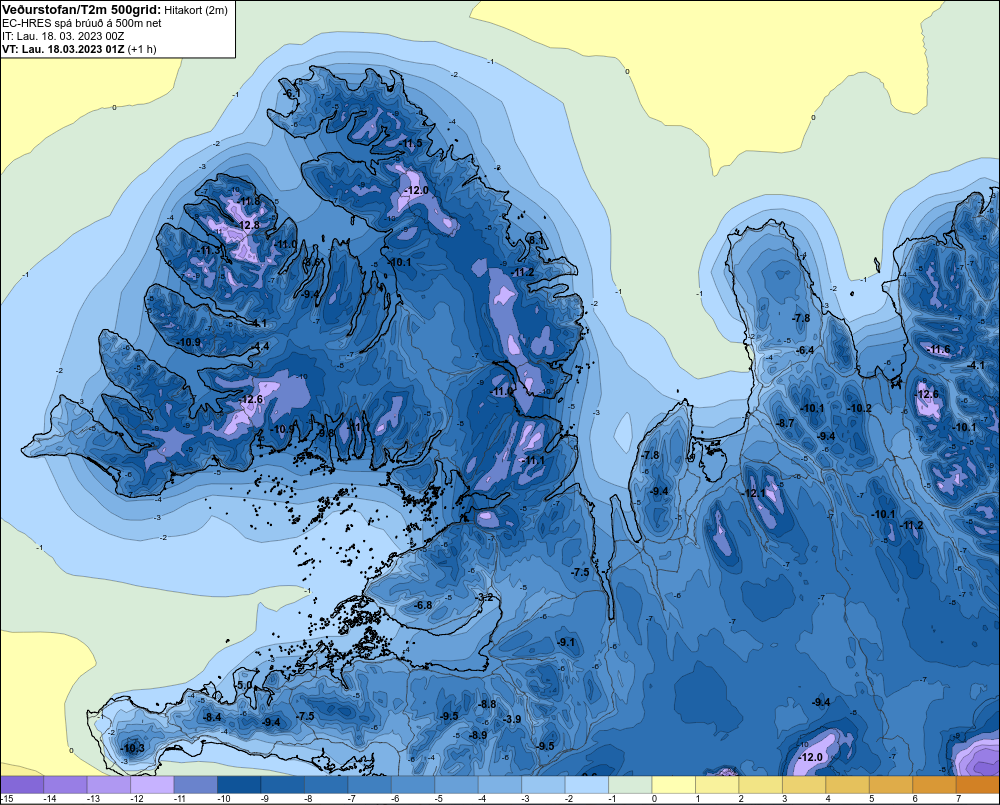Image resolution: width=1000 pixels, height=805 pixels.
Task: Click the -8.9 temperature label
Action: pyautogui.click(x=478, y=735)
